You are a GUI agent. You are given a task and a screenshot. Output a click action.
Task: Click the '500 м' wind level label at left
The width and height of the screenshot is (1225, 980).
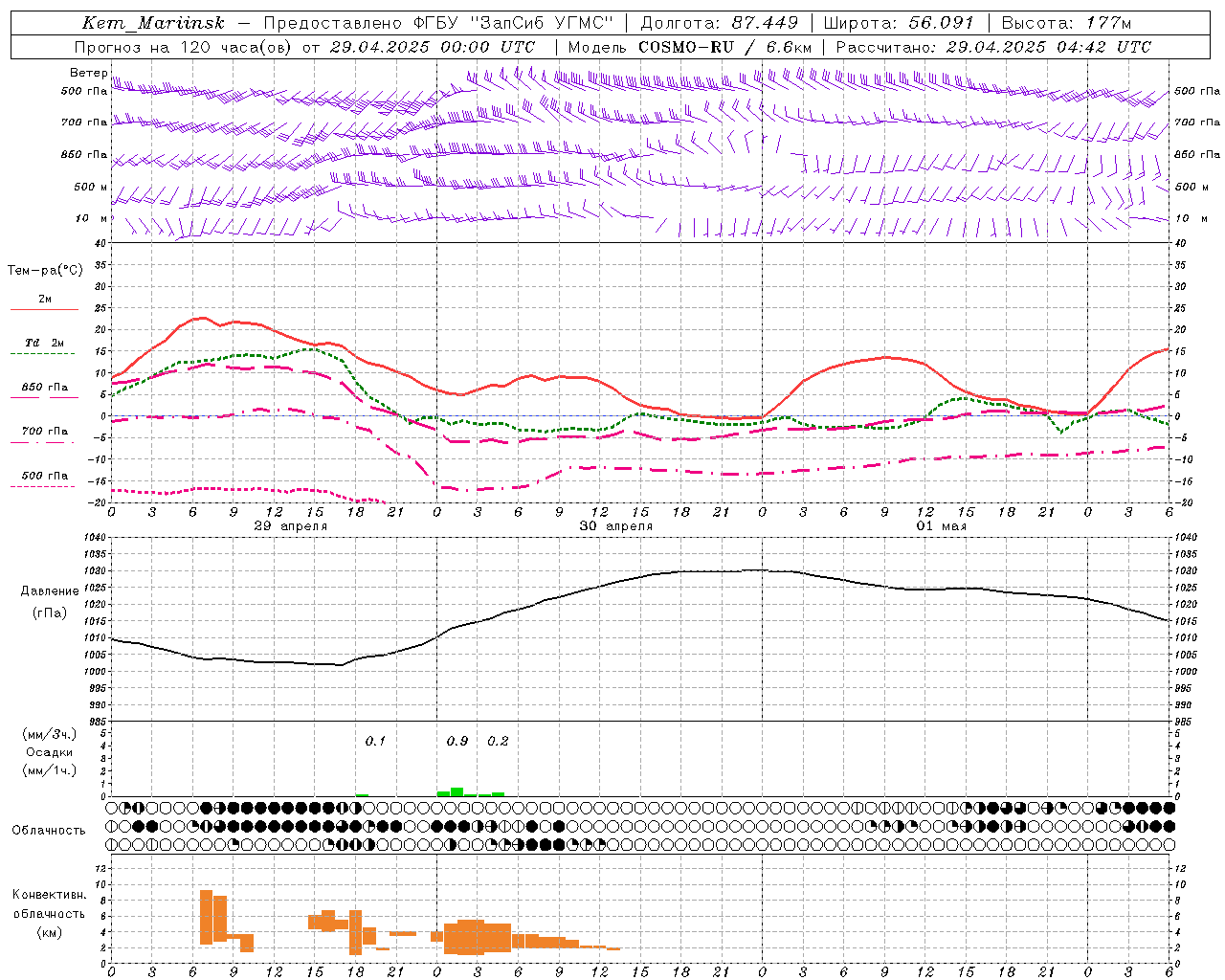pos(91,187)
